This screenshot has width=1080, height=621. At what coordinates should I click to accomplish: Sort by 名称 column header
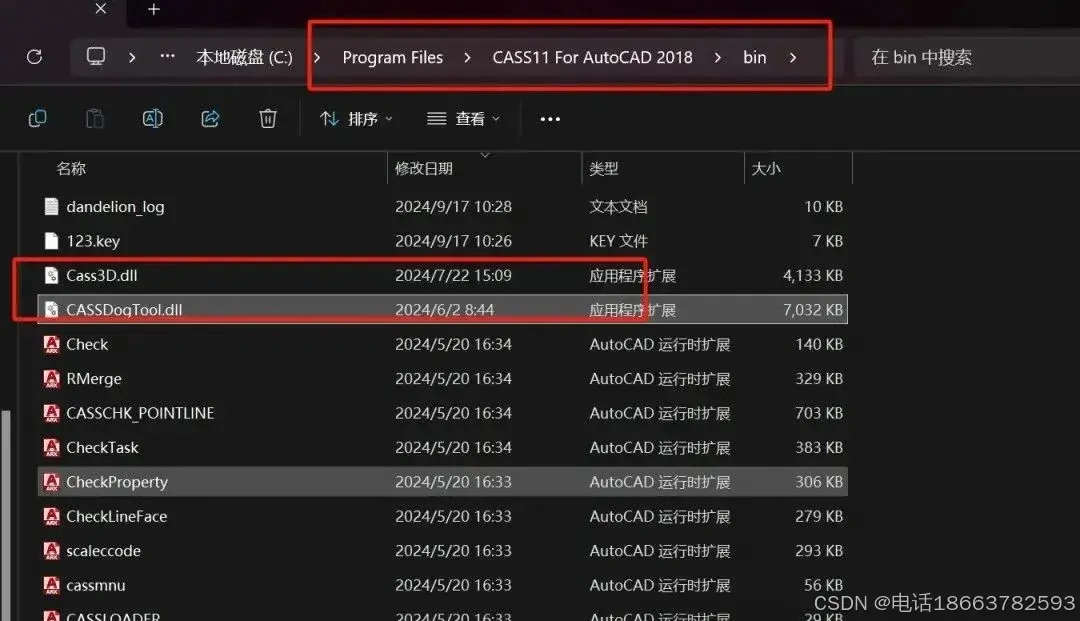(x=71, y=169)
